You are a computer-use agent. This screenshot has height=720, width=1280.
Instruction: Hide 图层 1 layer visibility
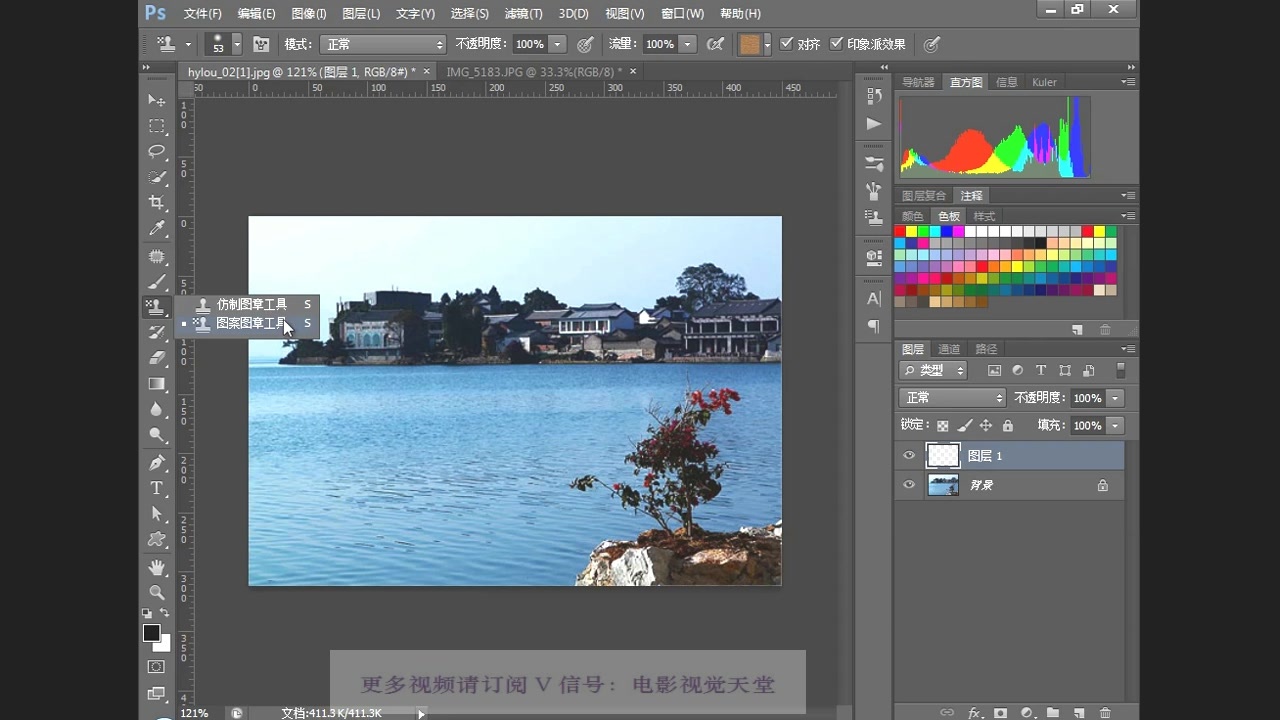pyautogui.click(x=909, y=455)
